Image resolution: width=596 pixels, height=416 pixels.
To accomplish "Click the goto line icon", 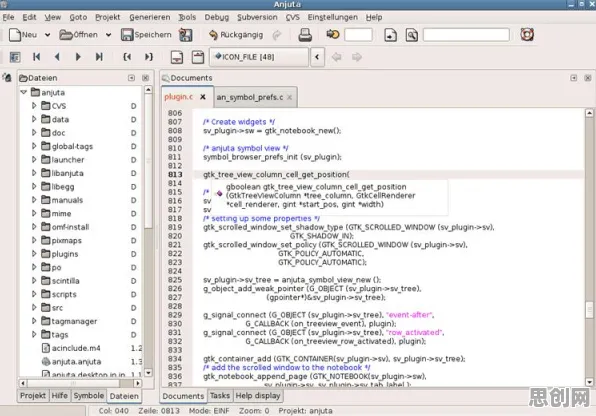I will click(333, 35).
